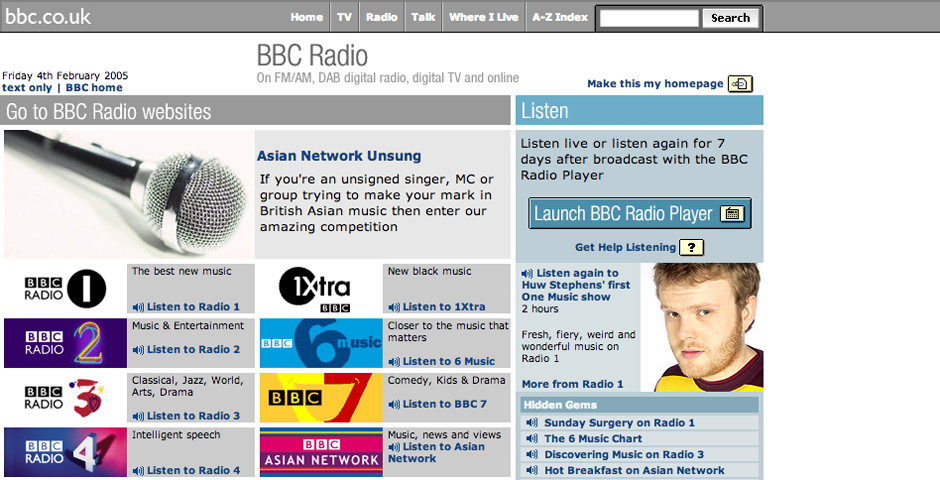Click the 'BBC Radio' page title
This screenshot has width=940, height=480.
(x=312, y=56)
